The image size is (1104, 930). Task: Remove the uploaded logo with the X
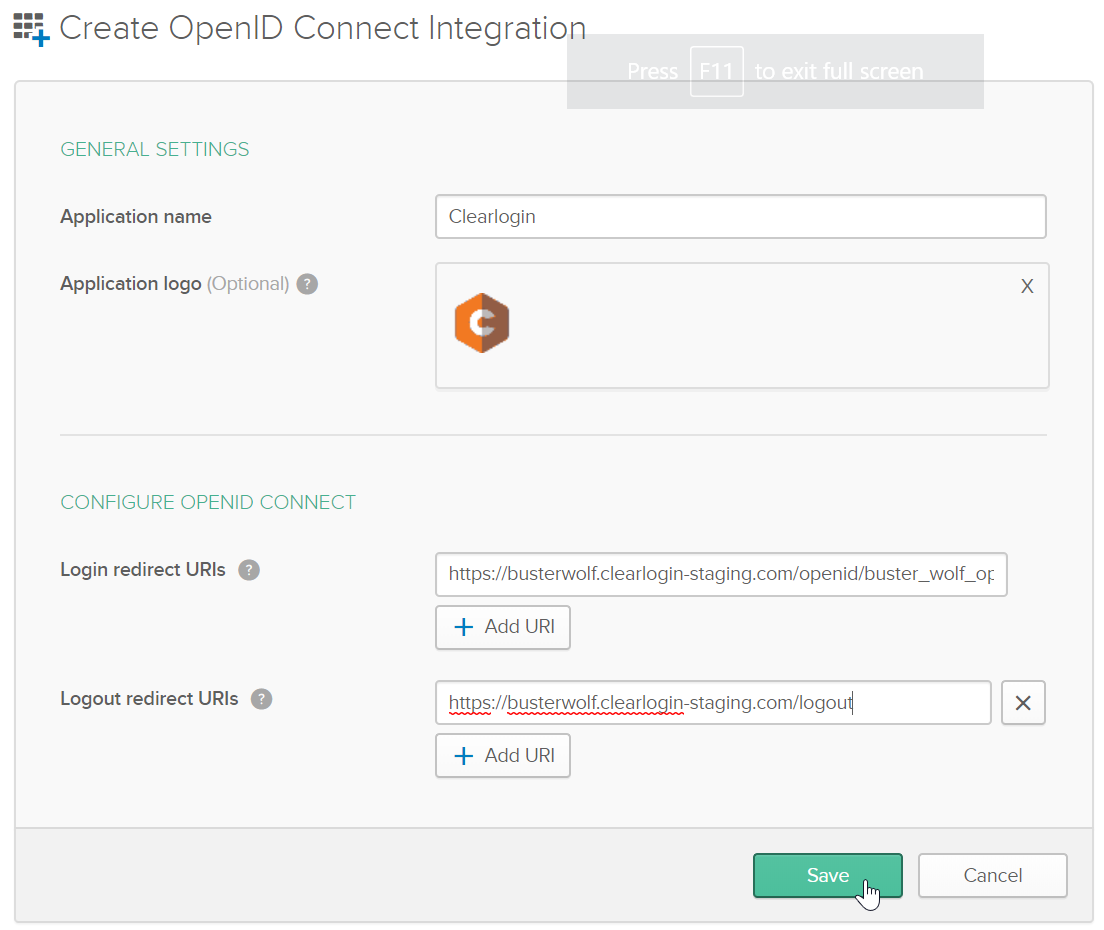(1026, 287)
